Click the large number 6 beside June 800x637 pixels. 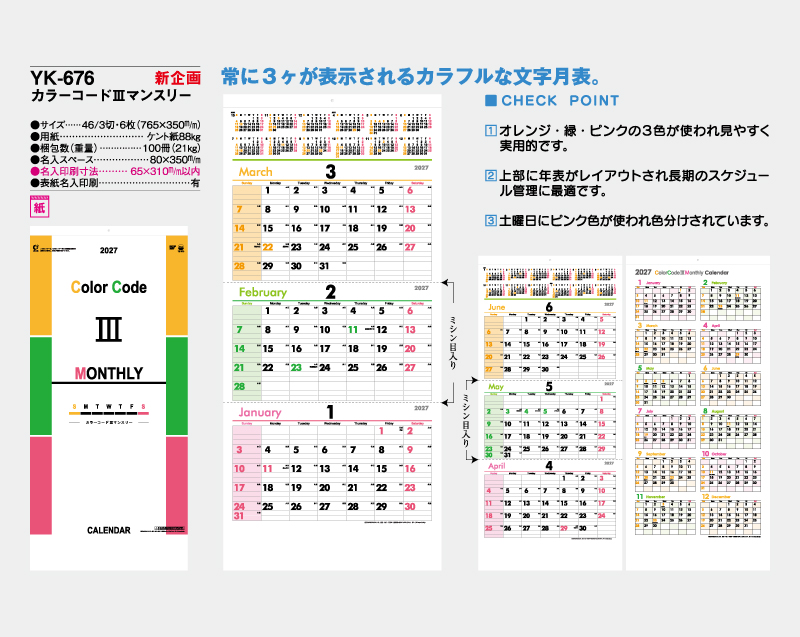click(549, 307)
